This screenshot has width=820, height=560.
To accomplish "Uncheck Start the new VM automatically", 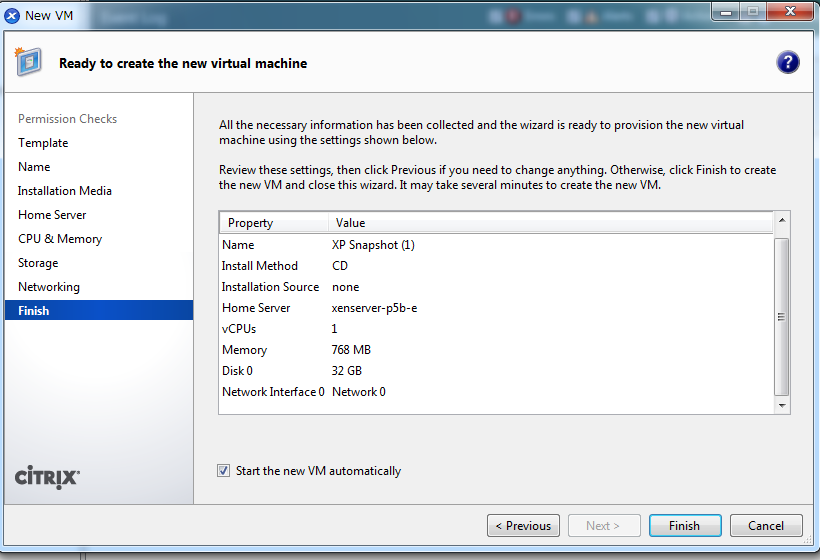I will click(x=223, y=471).
